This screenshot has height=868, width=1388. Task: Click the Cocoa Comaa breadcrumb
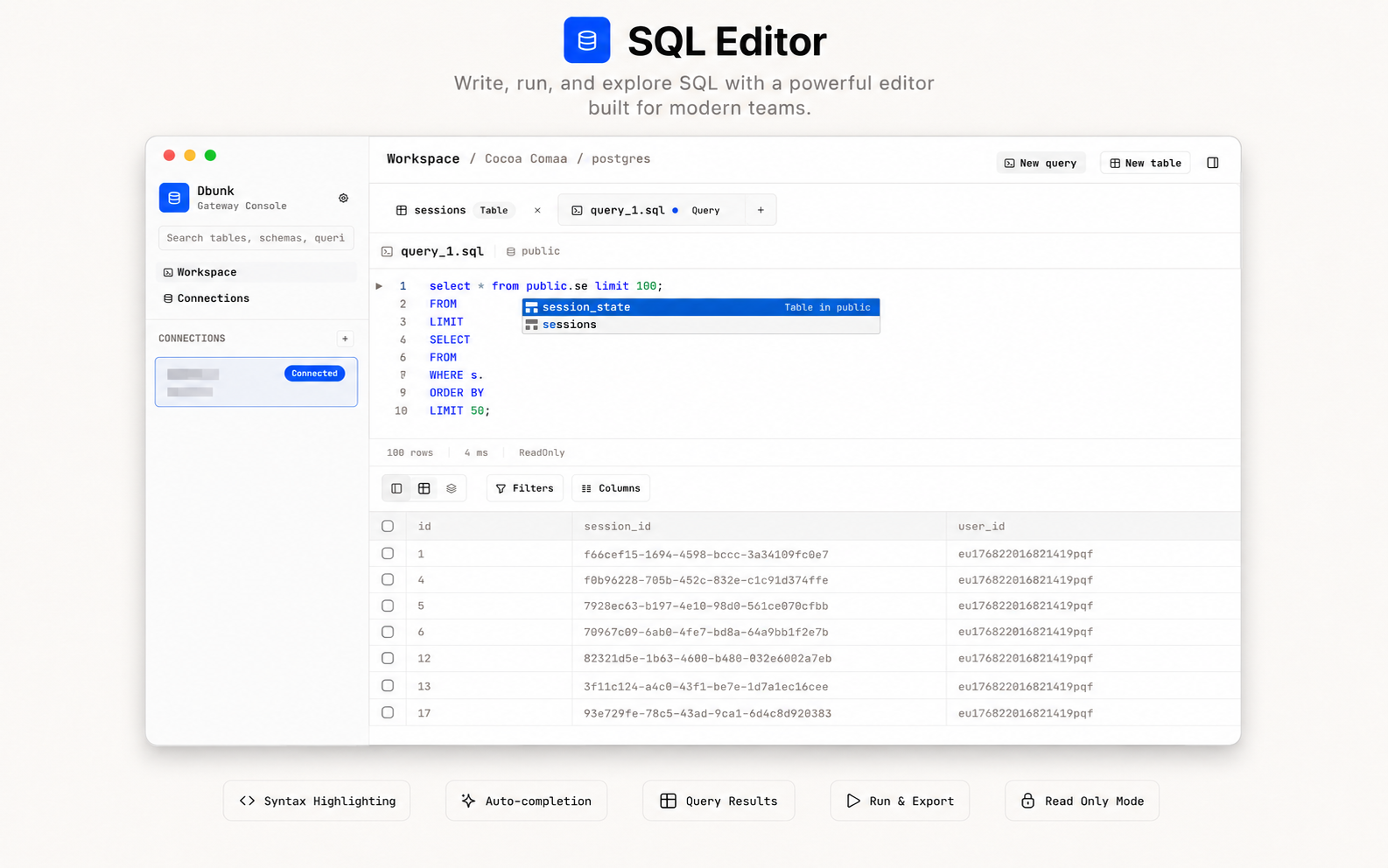click(x=526, y=158)
